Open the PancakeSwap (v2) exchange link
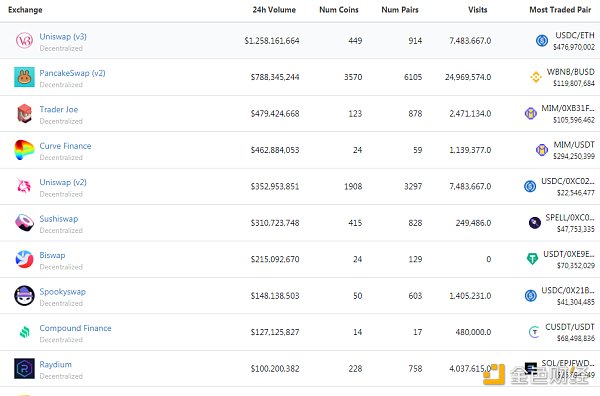Image resolution: width=600 pixels, height=396 pixels. (x=72, y=73)
